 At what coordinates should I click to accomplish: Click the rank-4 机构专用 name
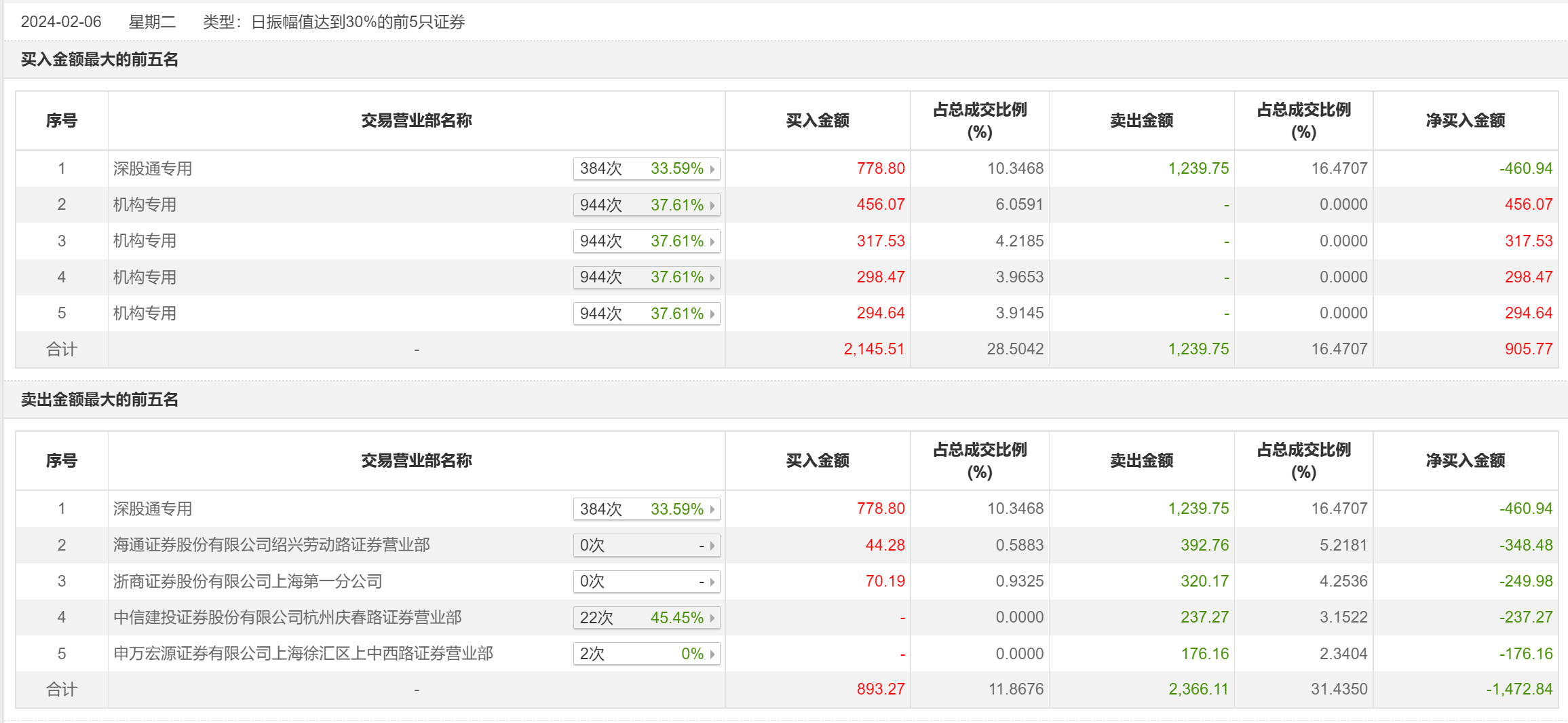145,278
